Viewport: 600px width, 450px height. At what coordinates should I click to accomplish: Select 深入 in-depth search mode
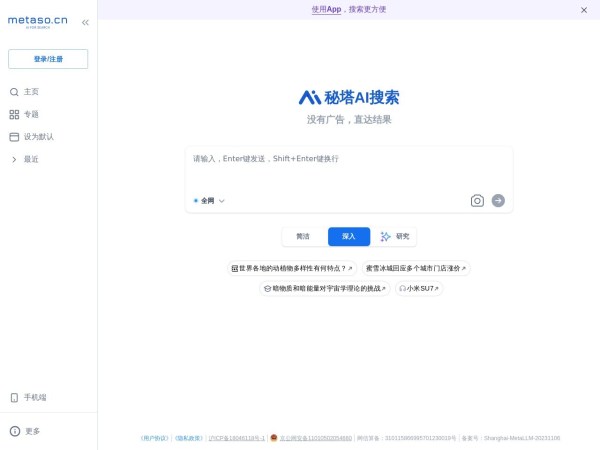coord(348,237)
